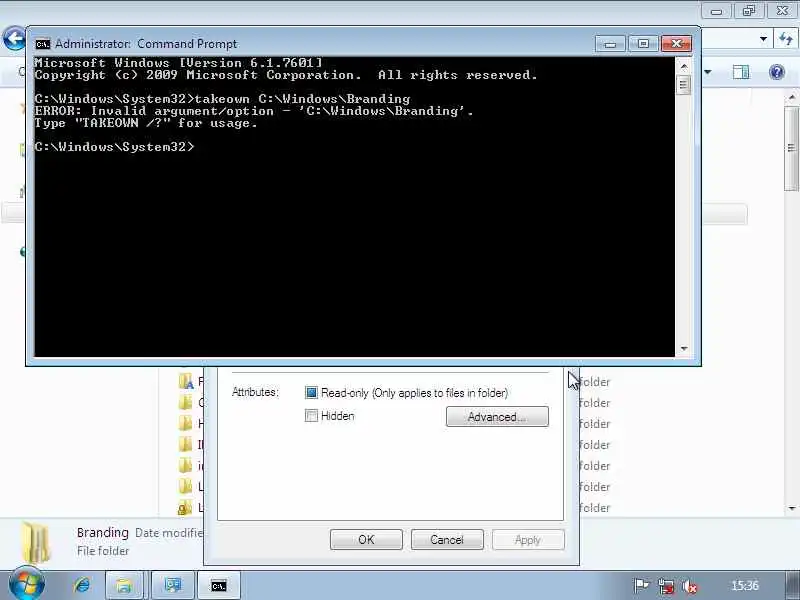Image resolution: width=800 pixels, height=600 pixels.
Task: Click the Command Prompt scrollbar down arrow
Action: coord(684,348)
